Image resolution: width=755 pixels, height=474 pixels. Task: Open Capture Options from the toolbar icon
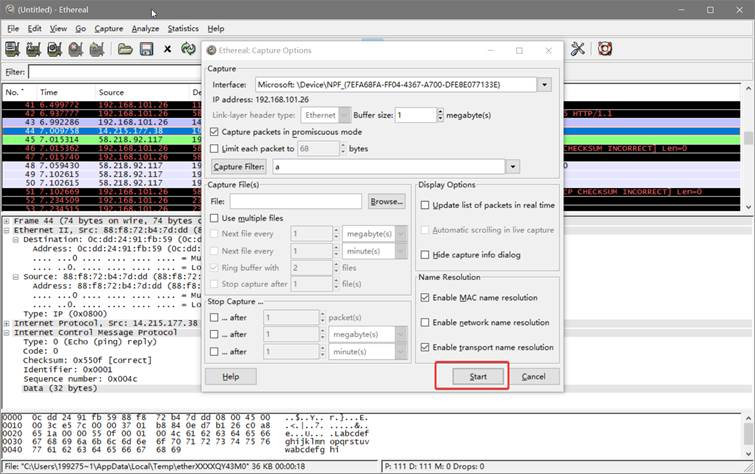(33, 49)
